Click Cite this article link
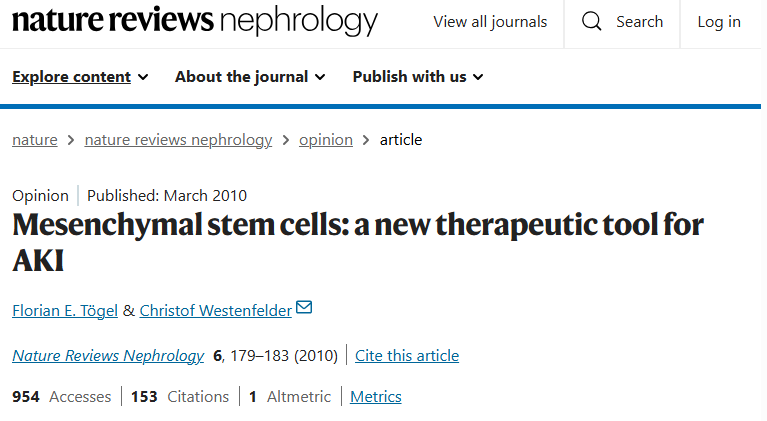Viewport: 767px width, 421px height. pos(407,355)
